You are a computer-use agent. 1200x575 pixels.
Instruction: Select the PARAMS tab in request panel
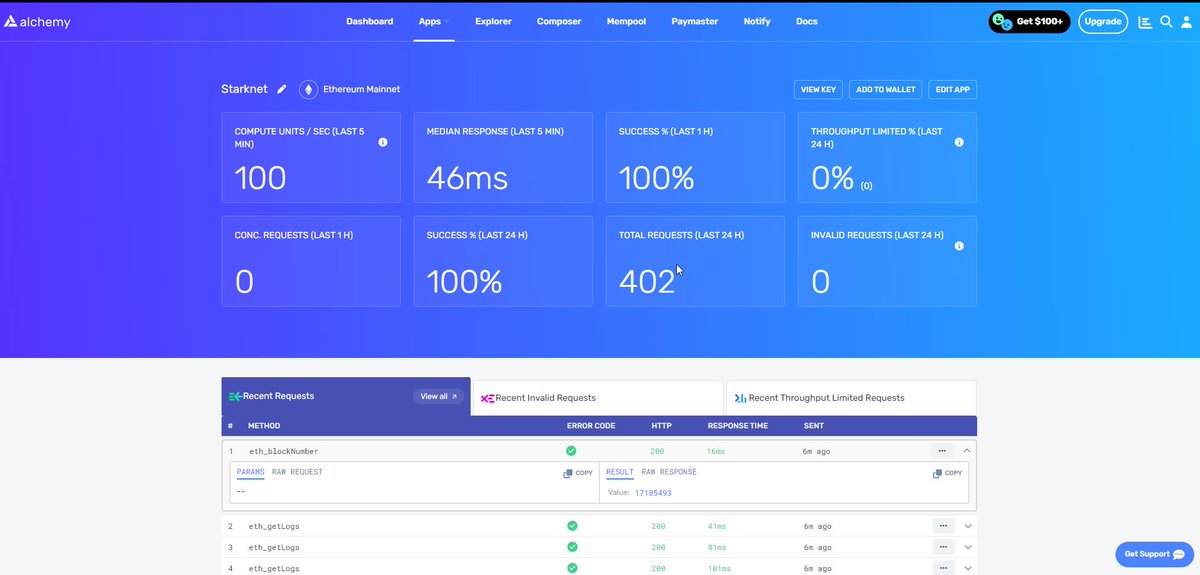pyautogui.click(x=251, y=472)
